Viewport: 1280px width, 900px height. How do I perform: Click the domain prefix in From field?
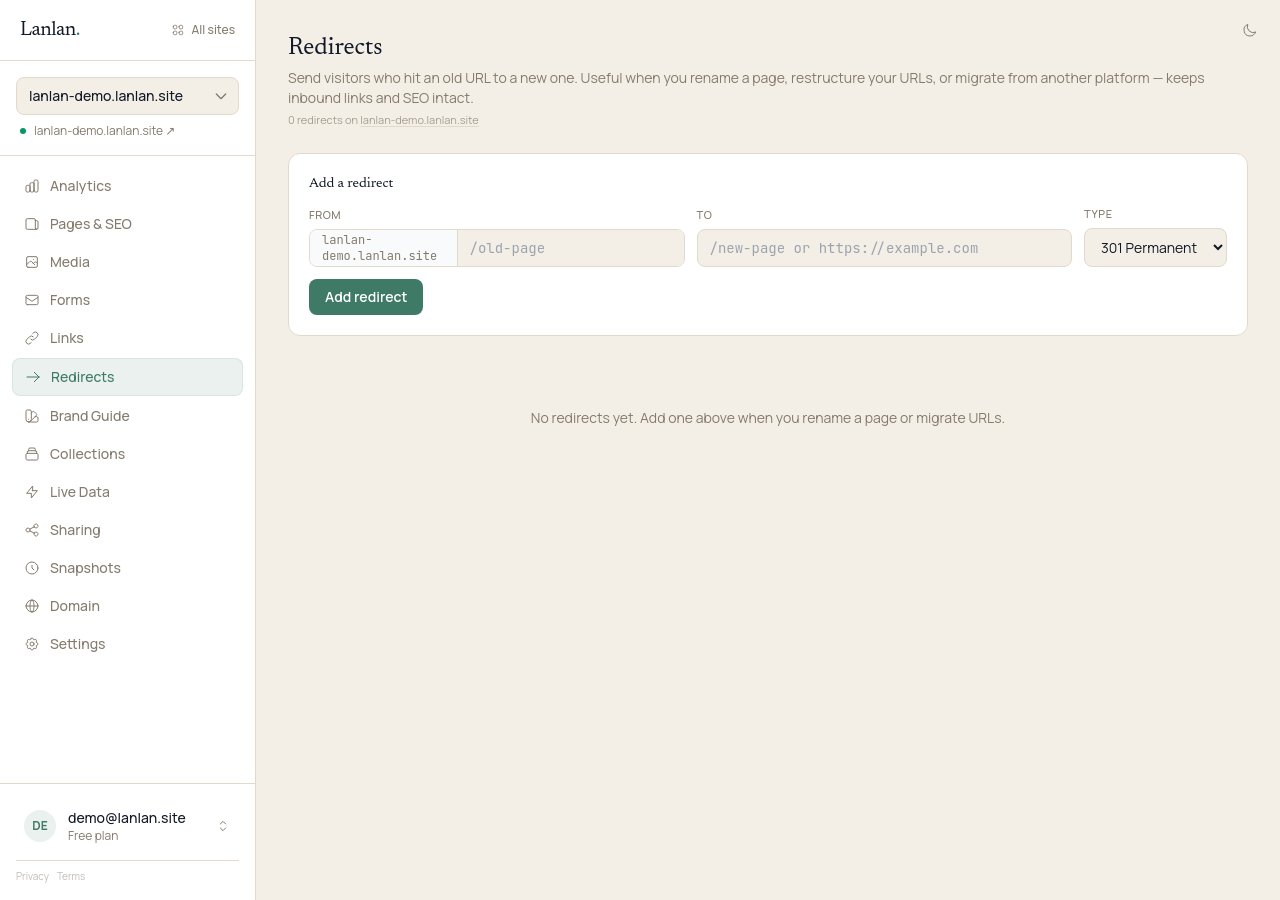(383, 248)
